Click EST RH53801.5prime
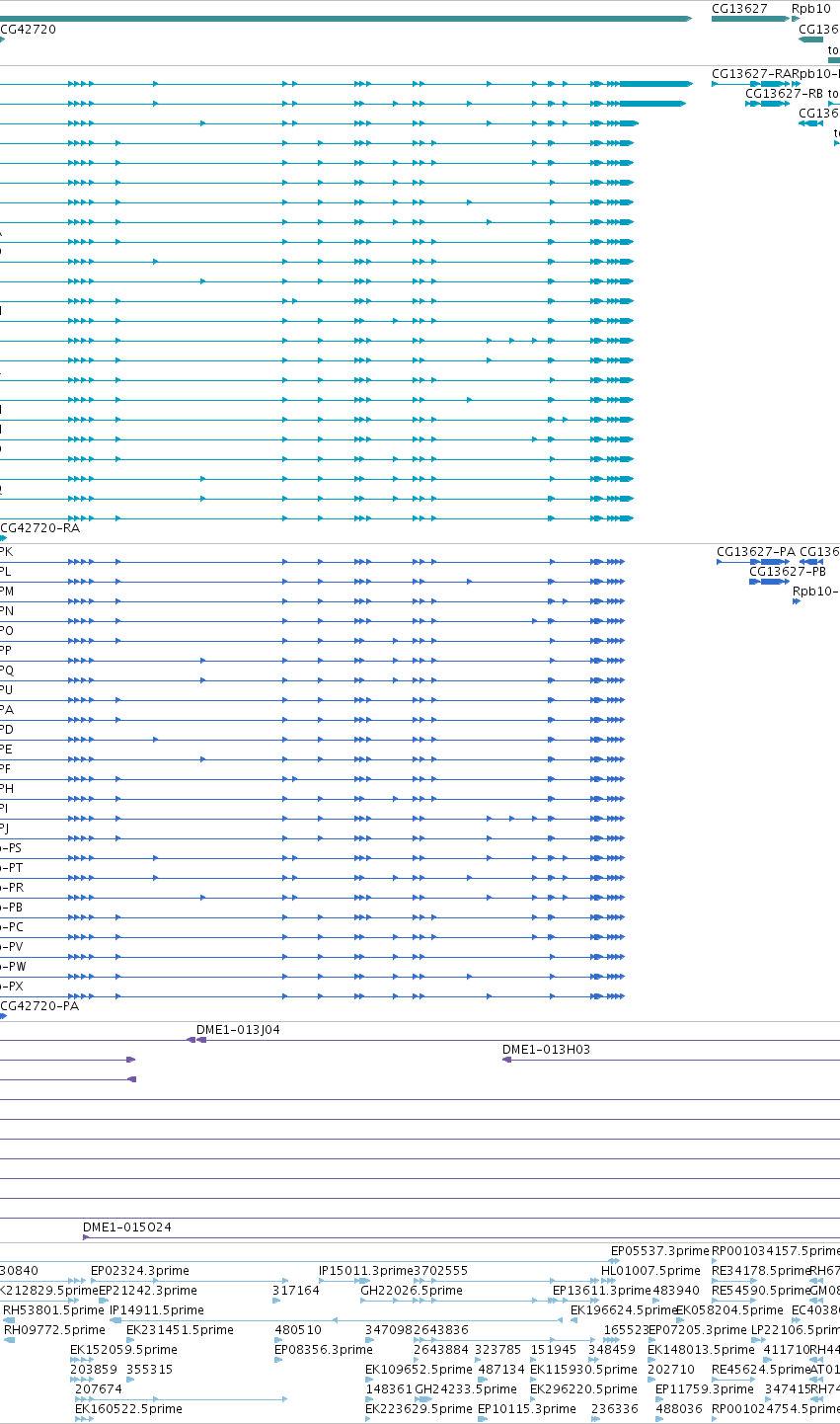840x1424 pixels. [54, 1310]
